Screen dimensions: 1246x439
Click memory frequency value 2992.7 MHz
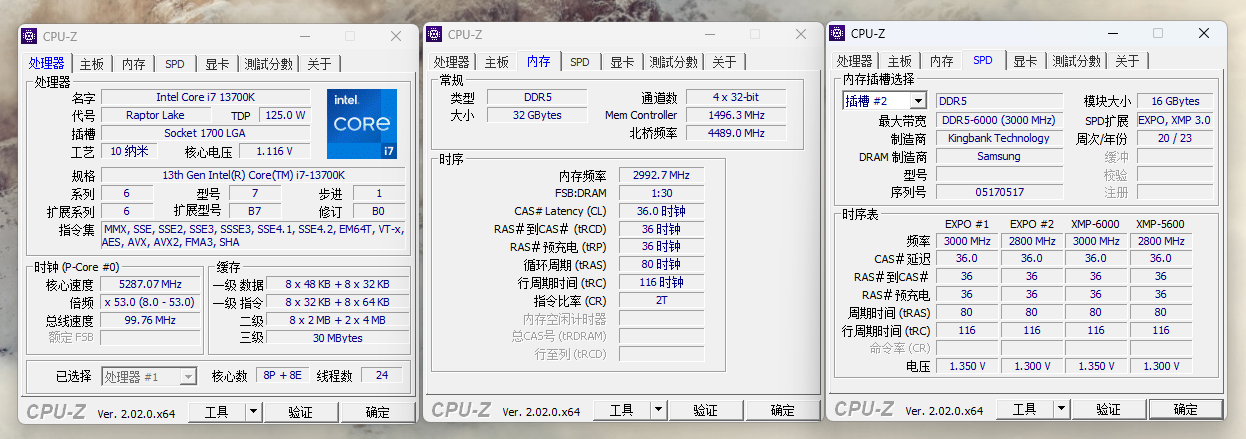(662, 175)
